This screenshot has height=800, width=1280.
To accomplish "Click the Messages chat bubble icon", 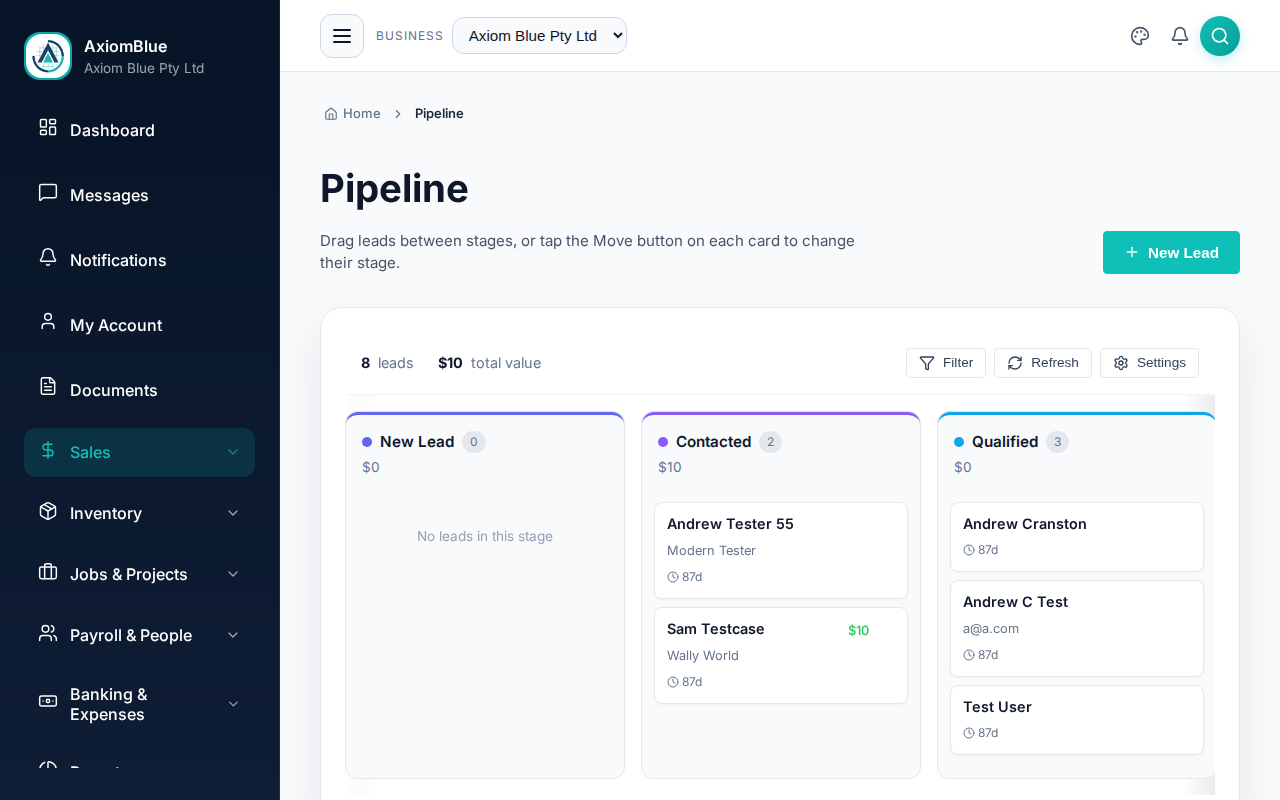I will pos(48,192).
